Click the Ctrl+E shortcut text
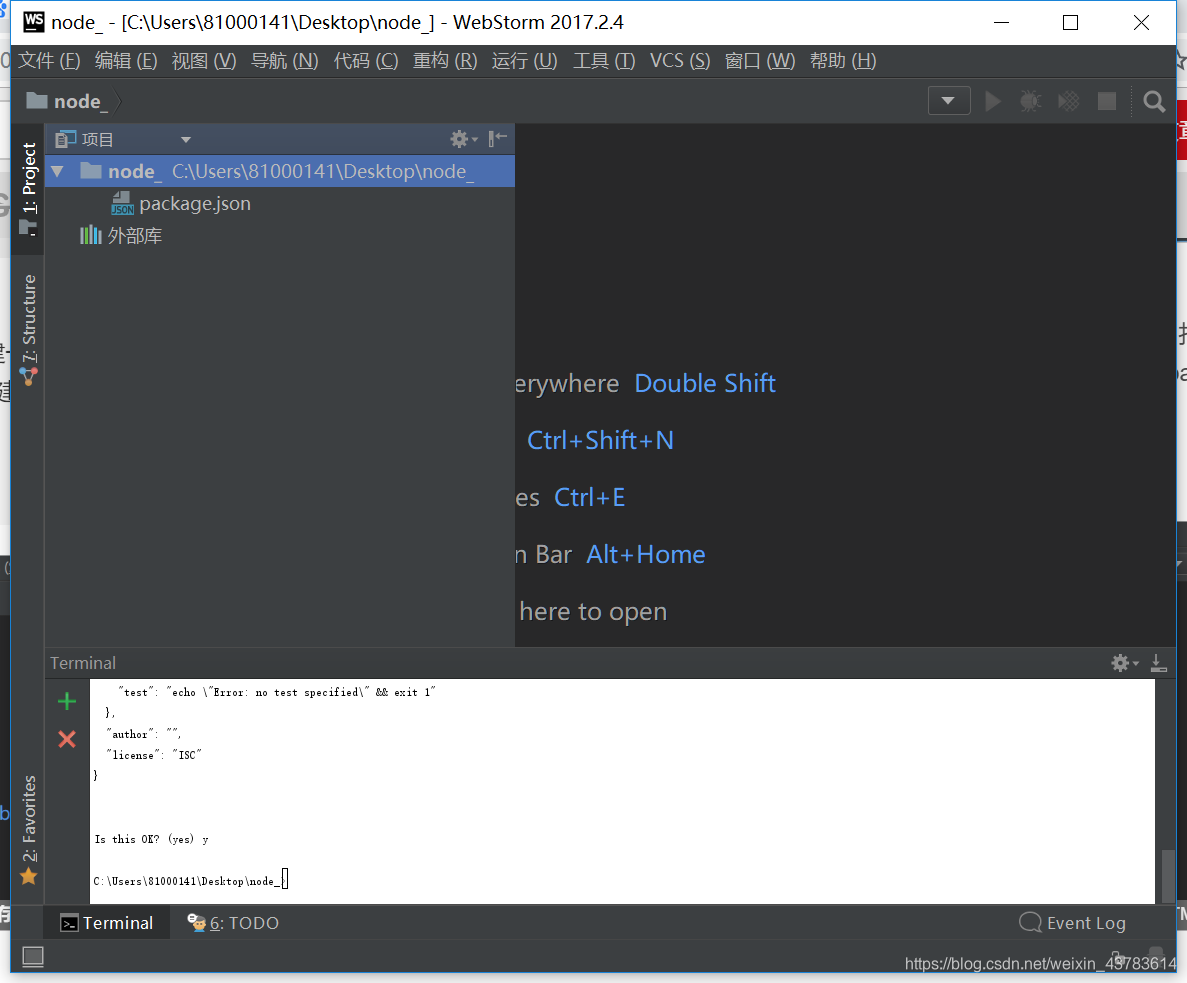 (590, 497)
